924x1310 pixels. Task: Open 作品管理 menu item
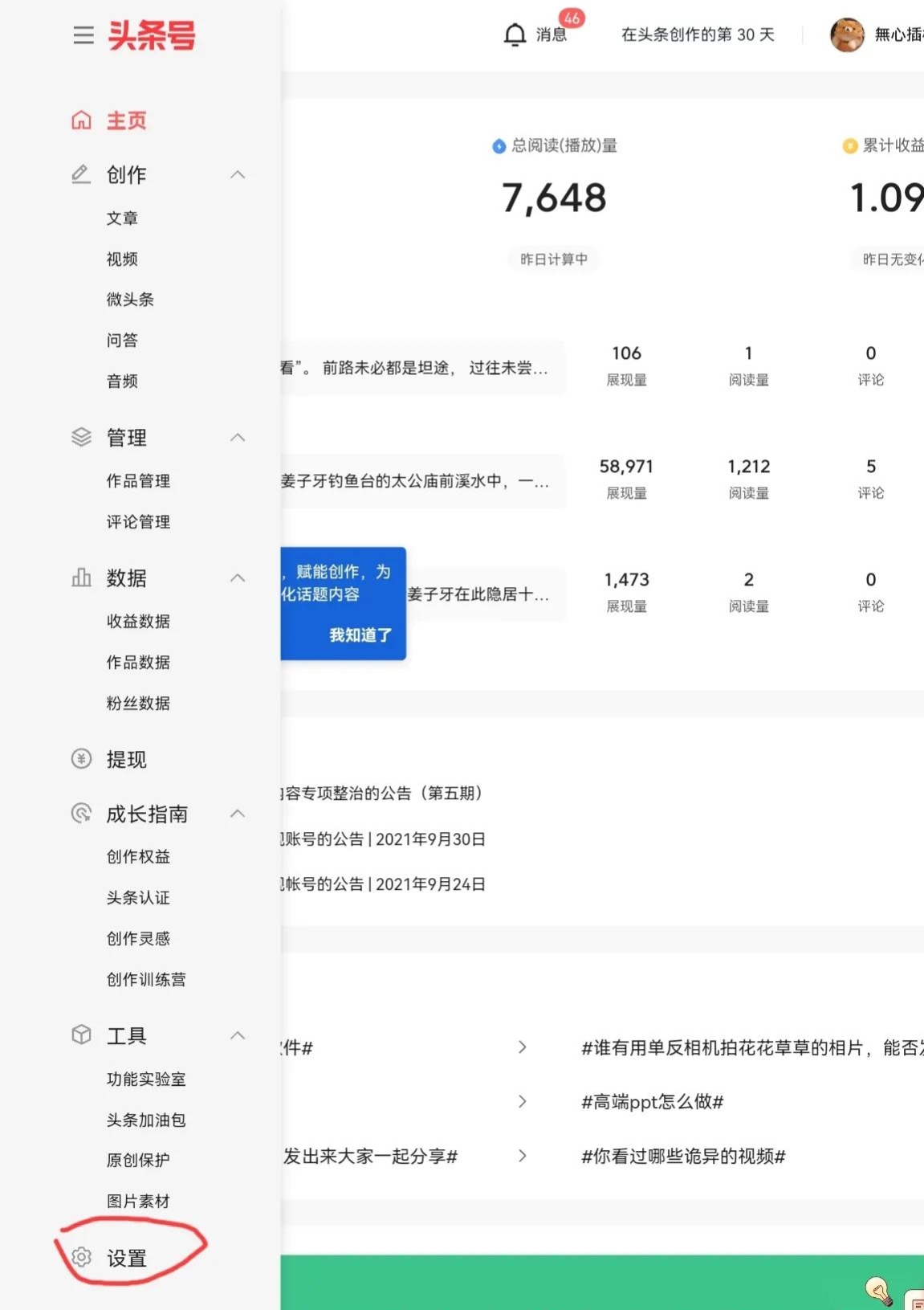tap(138, 481)
